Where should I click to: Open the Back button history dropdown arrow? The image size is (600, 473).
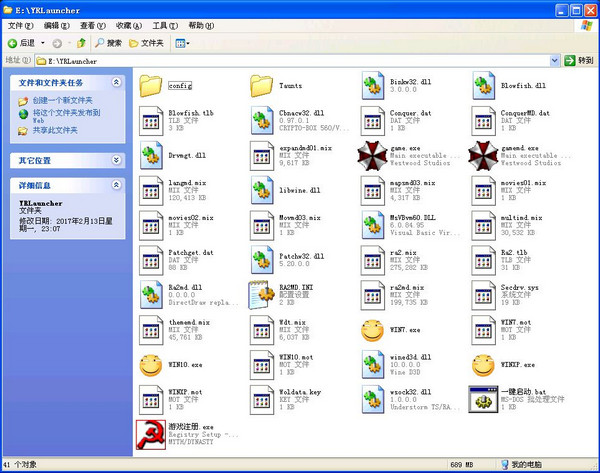point(43,43)
